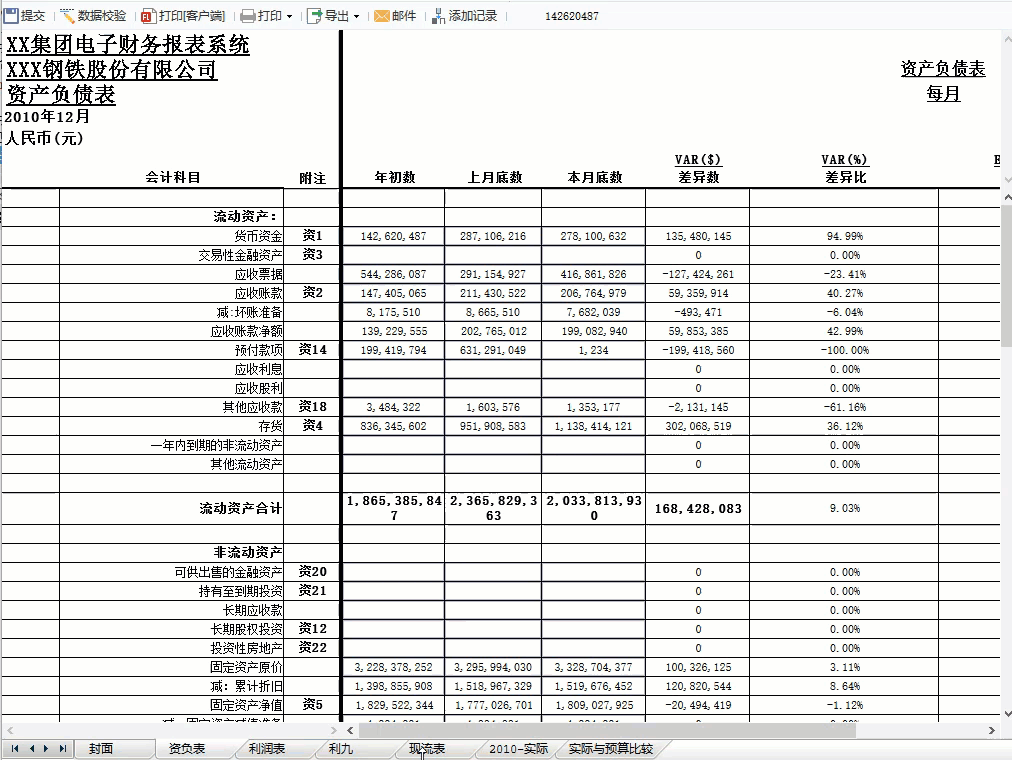1012x760 pixels.
Task: Switch to the 利九 sheet tab
Action: click(x=341, y=748)
